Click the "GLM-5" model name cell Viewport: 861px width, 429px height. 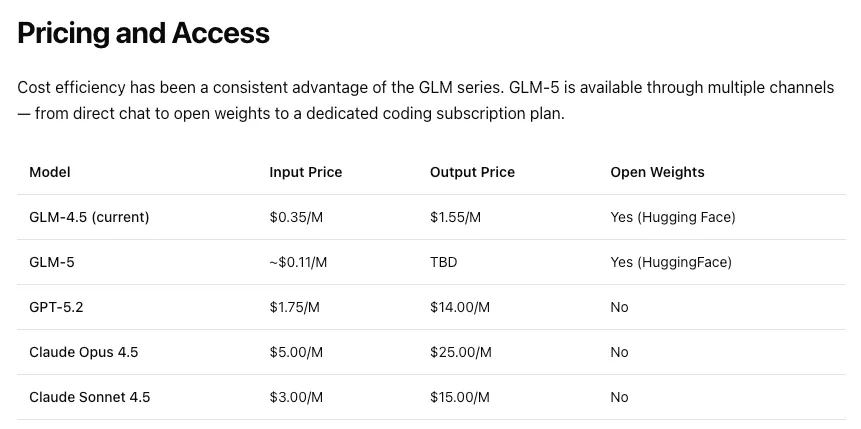click(52, 262)
